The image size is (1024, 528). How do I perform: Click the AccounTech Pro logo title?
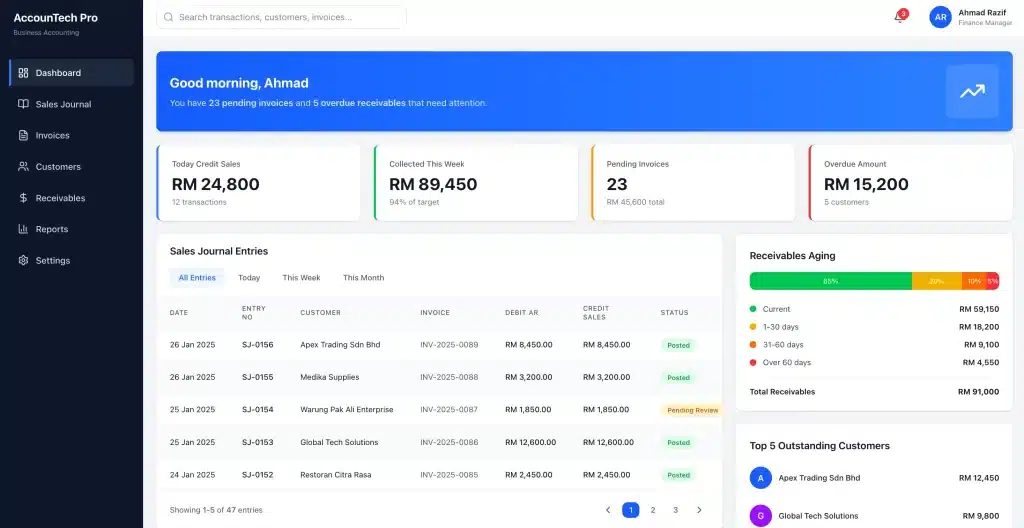pos(56,18)
